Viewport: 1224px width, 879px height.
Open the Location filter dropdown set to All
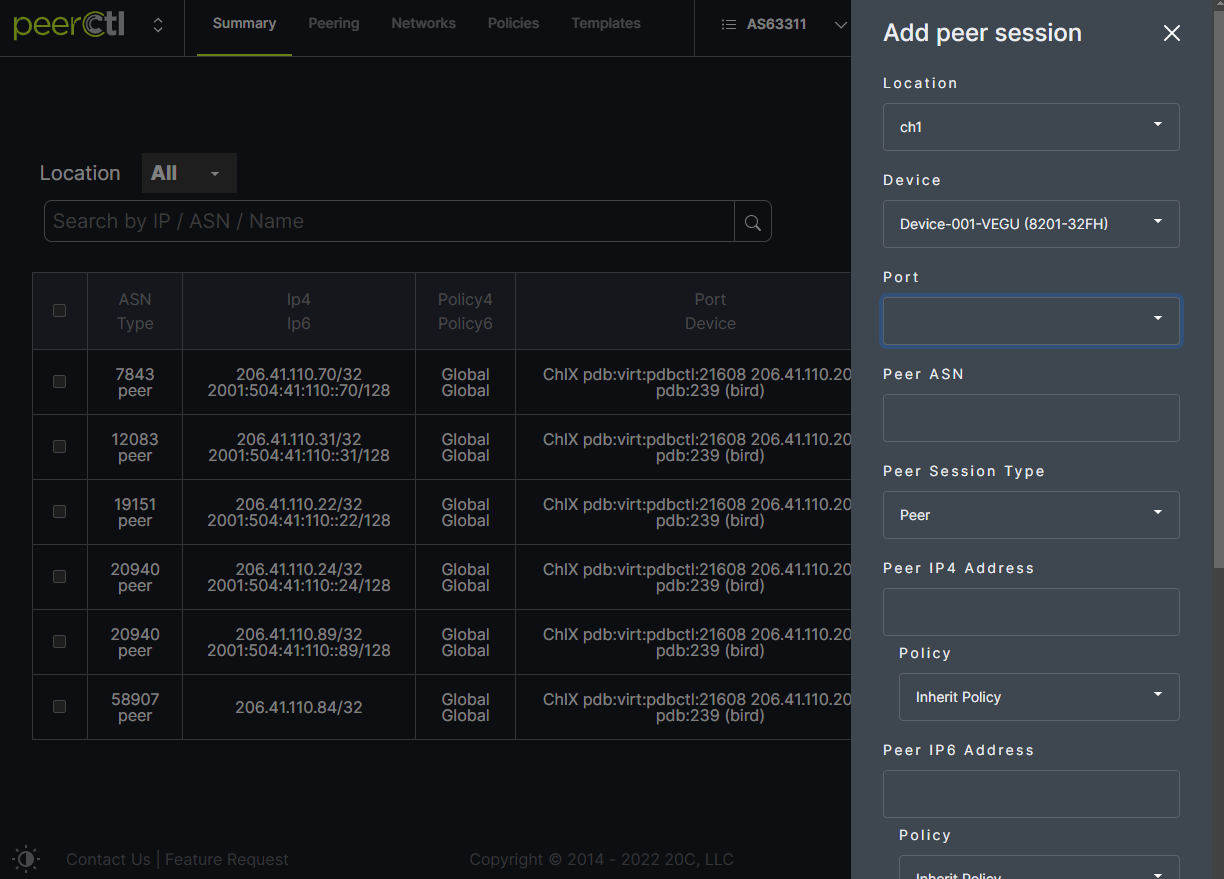tap(189, 173)
